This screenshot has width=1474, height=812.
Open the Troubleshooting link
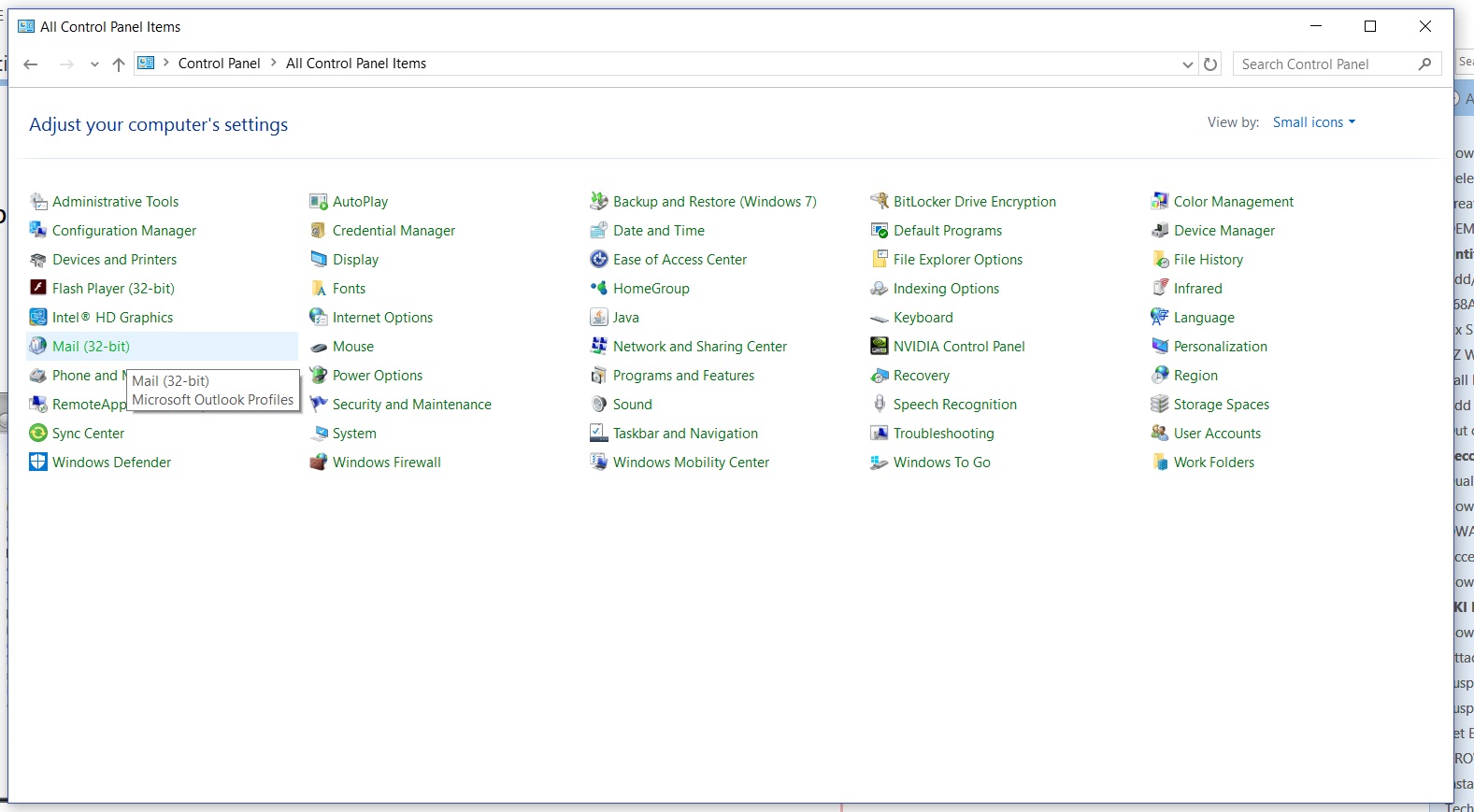tap(944, 434)
